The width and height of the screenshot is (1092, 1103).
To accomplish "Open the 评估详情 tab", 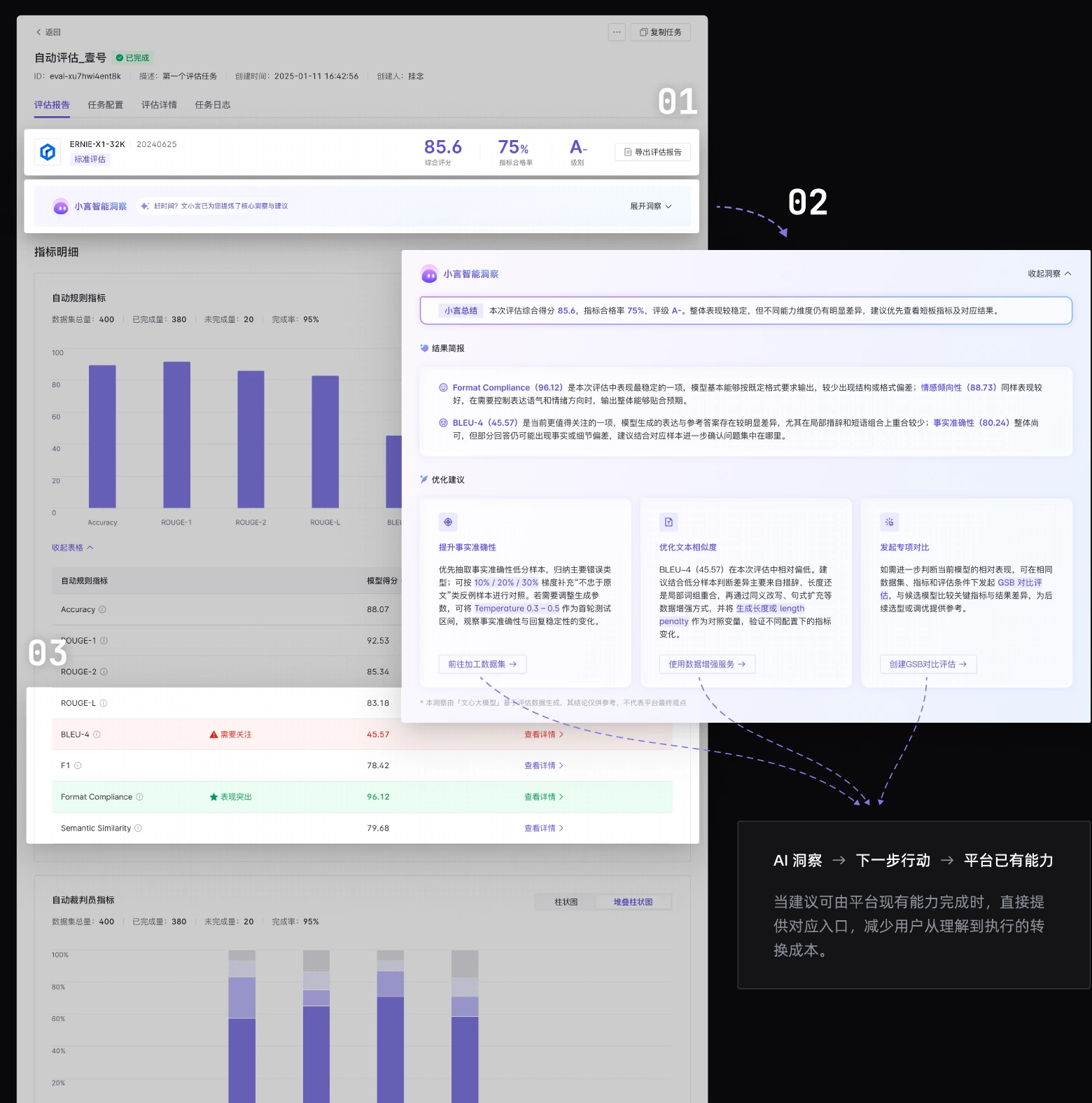I will [159, 105].
